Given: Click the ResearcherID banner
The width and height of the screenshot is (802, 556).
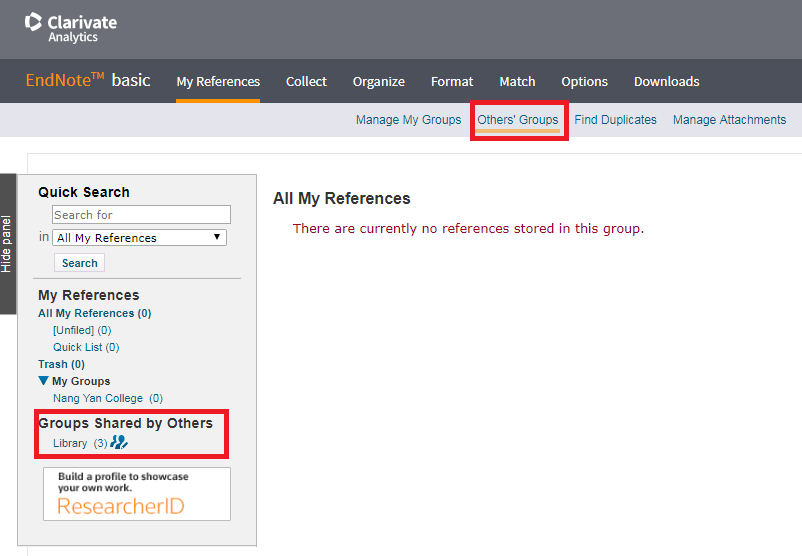Looking at the screenshot, I should click(137, 494).
